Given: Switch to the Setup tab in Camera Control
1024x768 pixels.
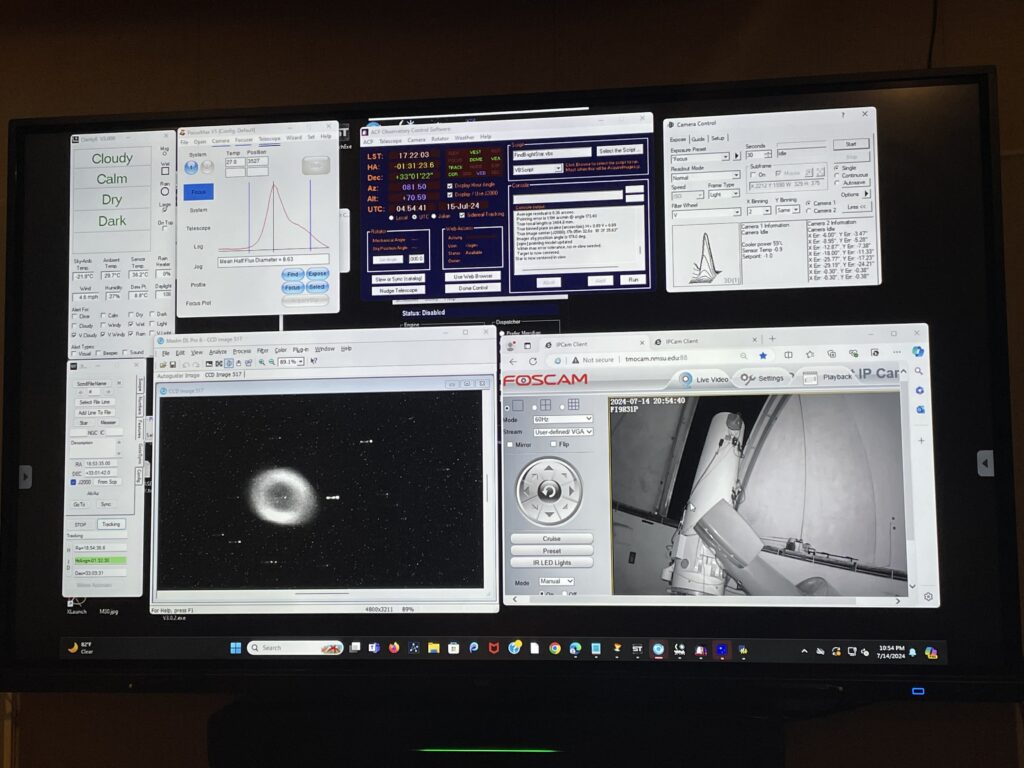Looking at the screenshot, I should tap(718, 138).
